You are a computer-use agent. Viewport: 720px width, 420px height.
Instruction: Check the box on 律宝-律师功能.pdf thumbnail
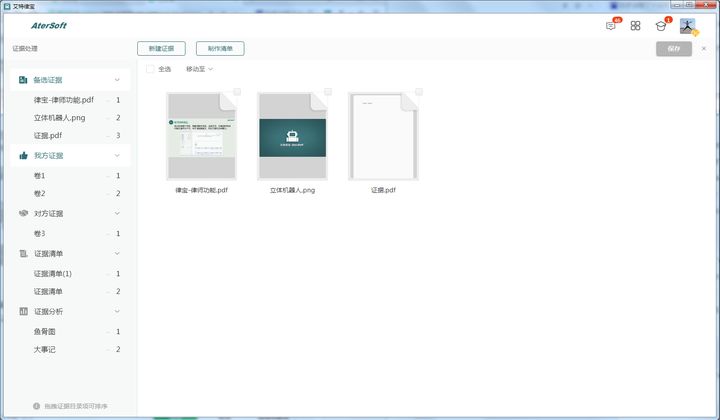[237, 92]
